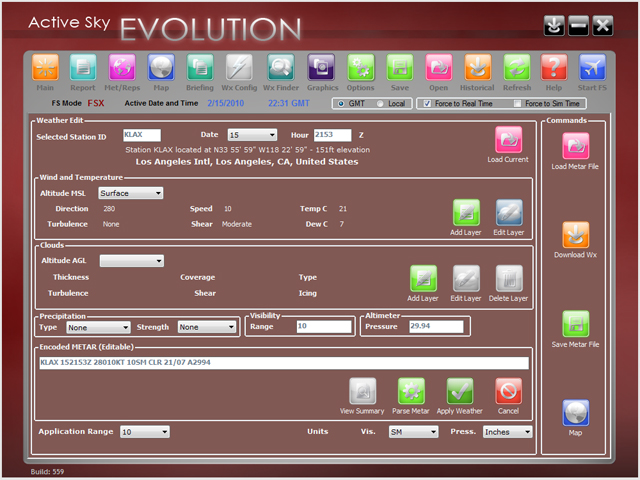Enable Force to Sim Time checkbox
Screen dimensions: 640x480
517,104
